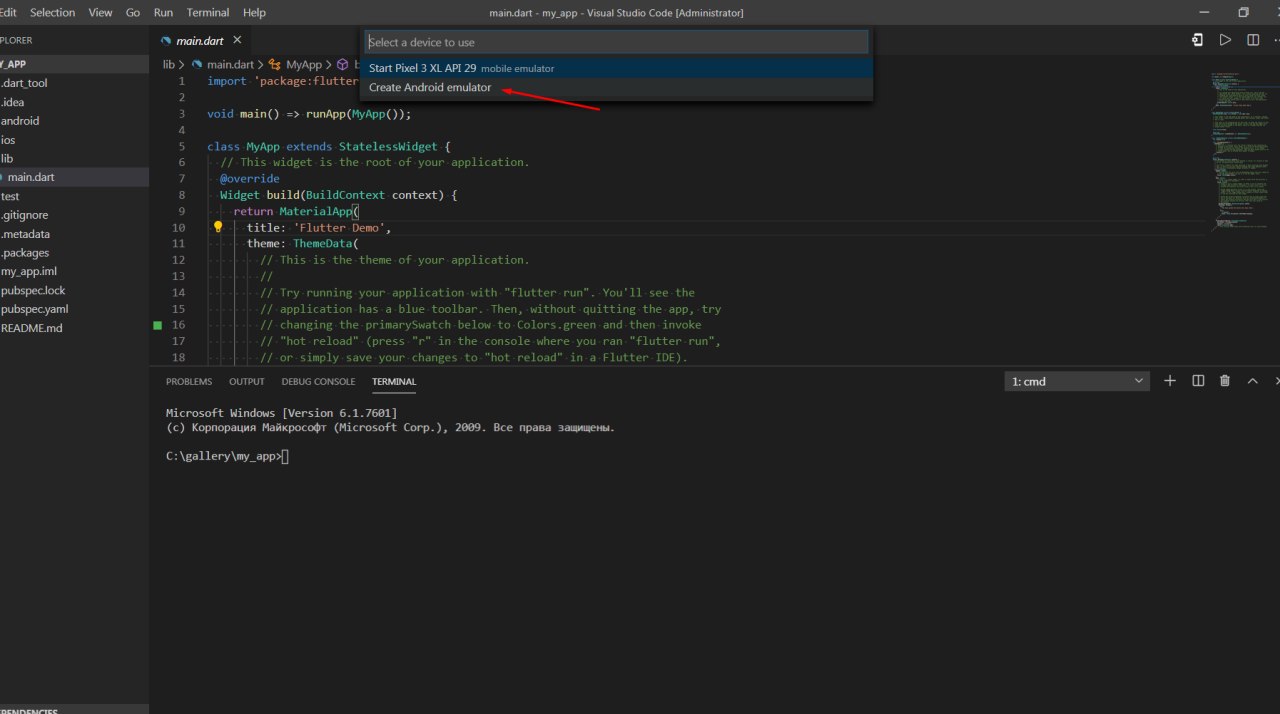Switch to the PROBLEMS panel tab

click(x=189, y=381)
